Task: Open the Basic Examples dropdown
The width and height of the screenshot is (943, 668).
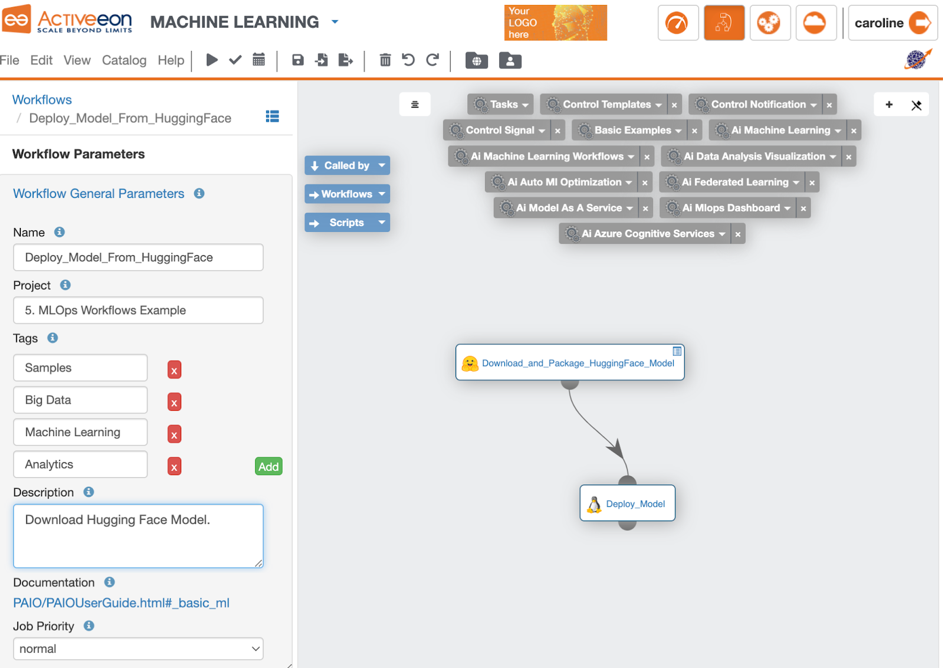Action: click(630, 130)
